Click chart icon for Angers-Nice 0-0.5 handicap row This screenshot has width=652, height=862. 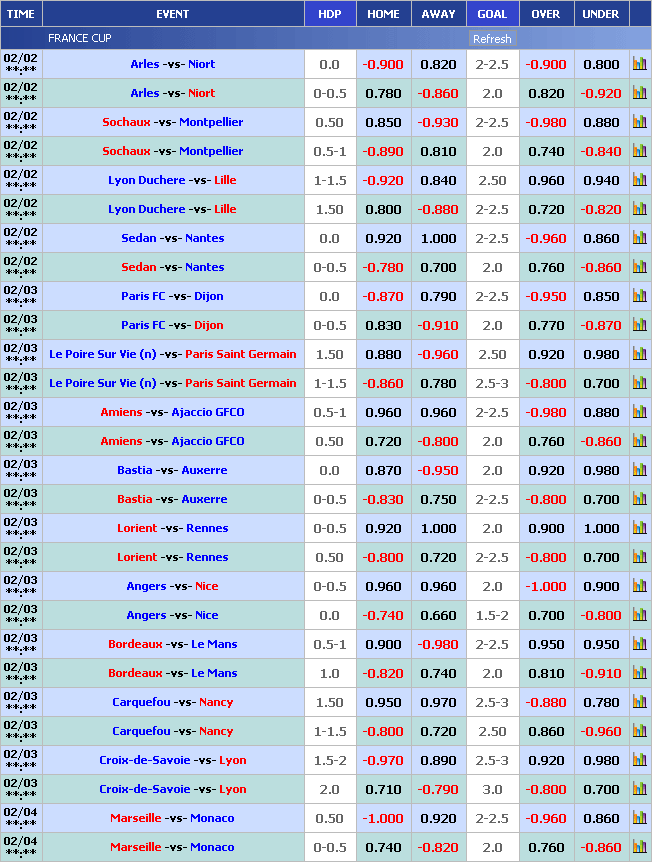(639, 586)
